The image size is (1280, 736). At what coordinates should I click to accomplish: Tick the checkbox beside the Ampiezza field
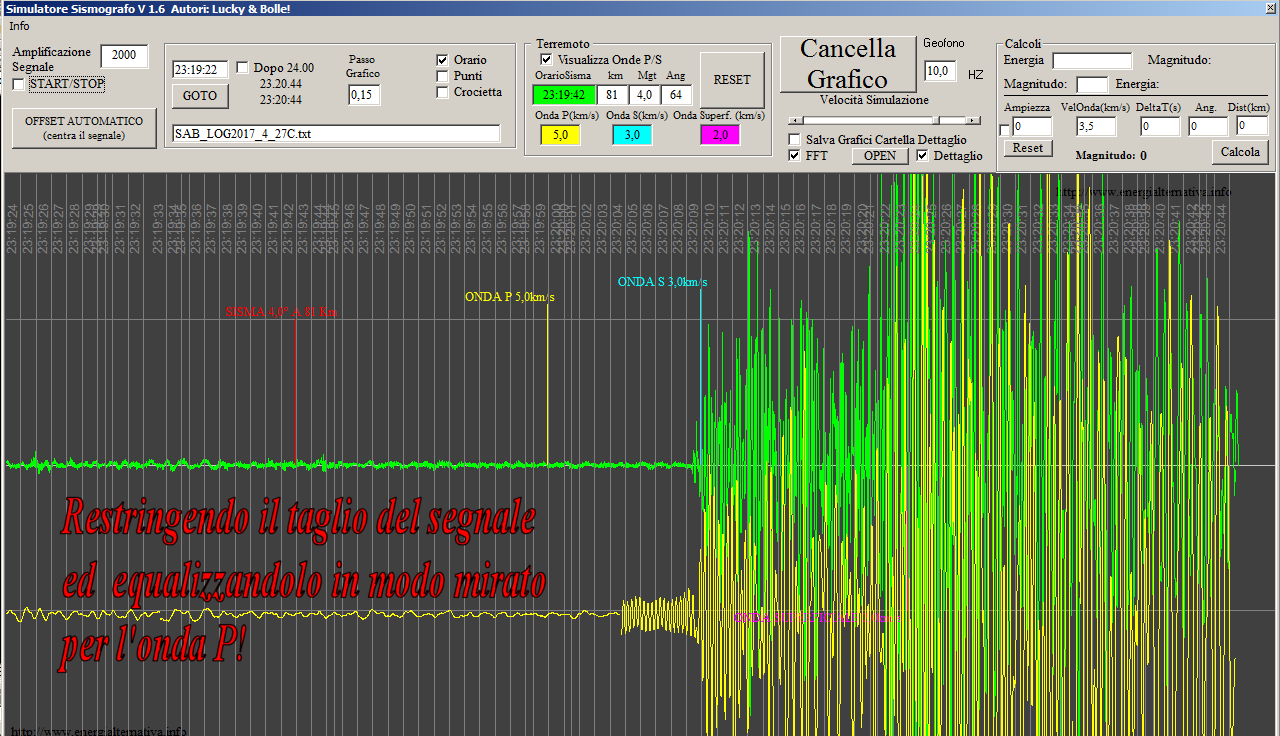click(1006, 129)
